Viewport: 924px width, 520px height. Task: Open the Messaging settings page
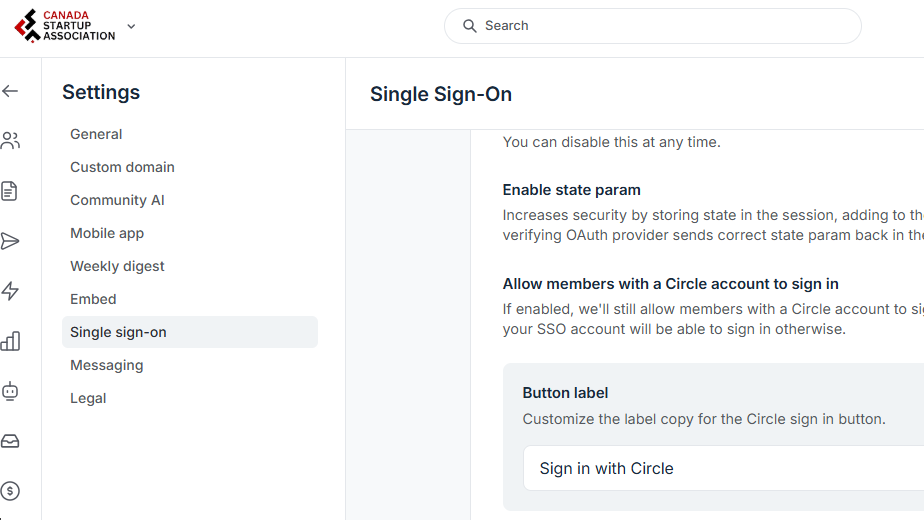pos(106,365)
